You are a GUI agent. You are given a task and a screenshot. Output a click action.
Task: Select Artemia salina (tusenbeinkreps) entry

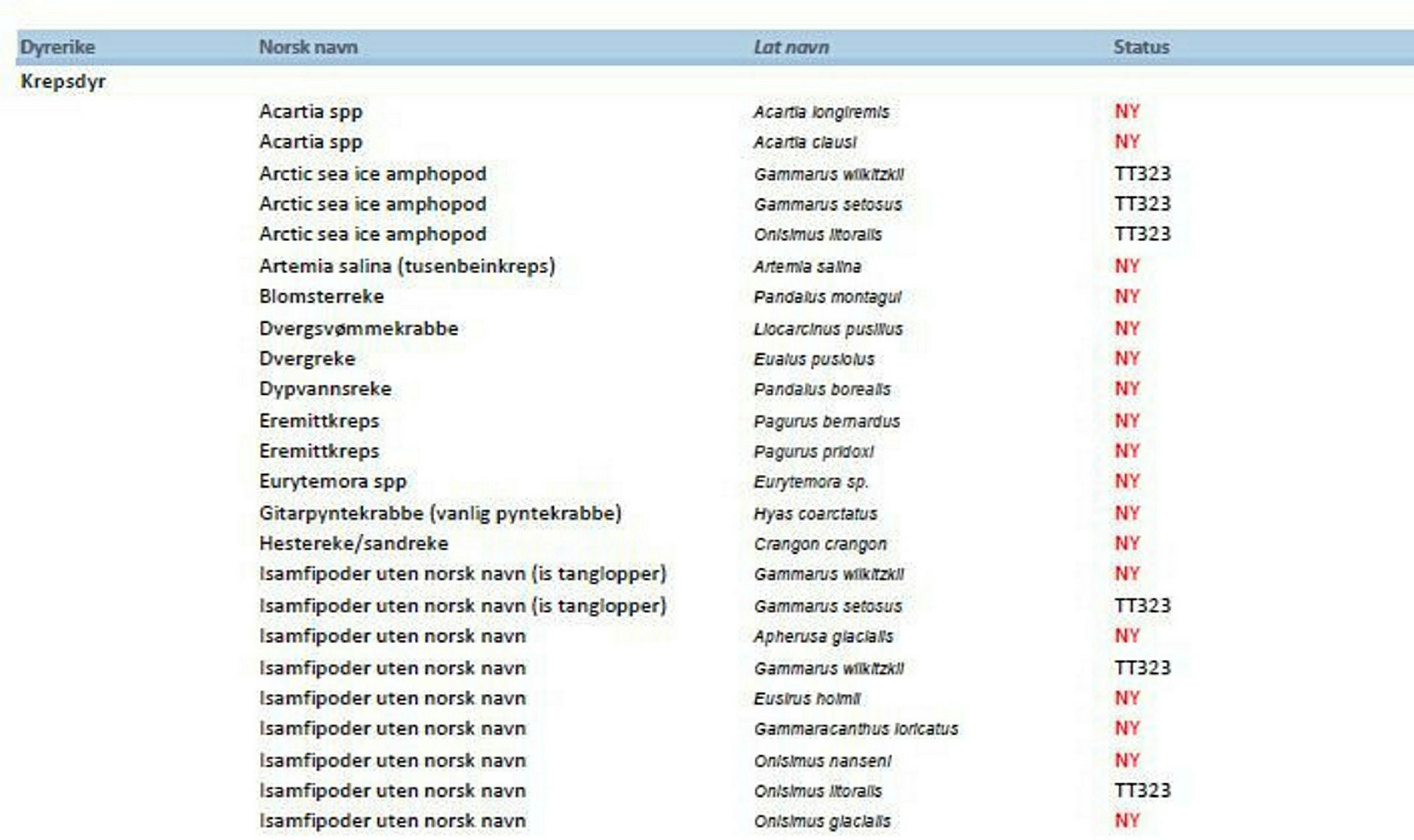tap(407, 266)
